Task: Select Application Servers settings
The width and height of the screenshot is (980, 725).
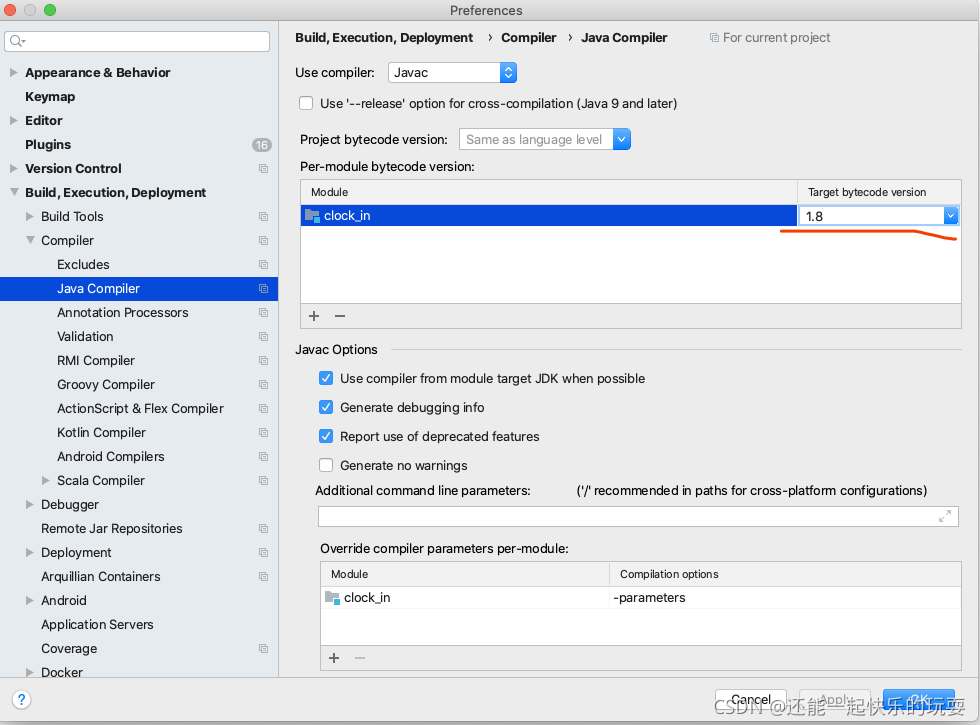Action: [x=97, y=625]
